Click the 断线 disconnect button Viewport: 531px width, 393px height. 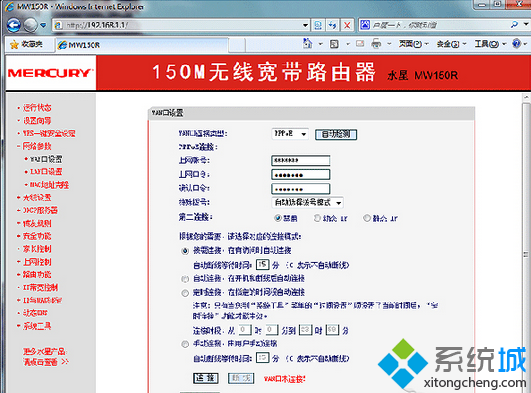[x=241, y=378]
